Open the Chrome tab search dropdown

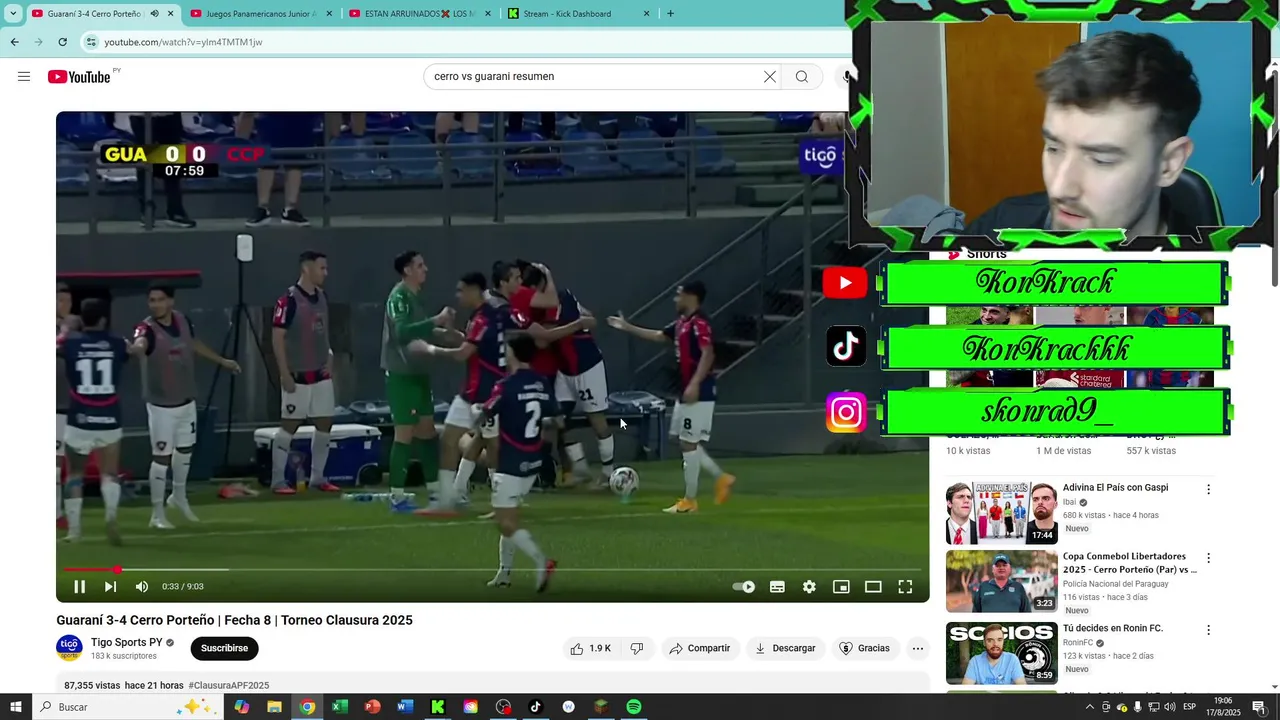pyautogui.click(x=13, y=14)
